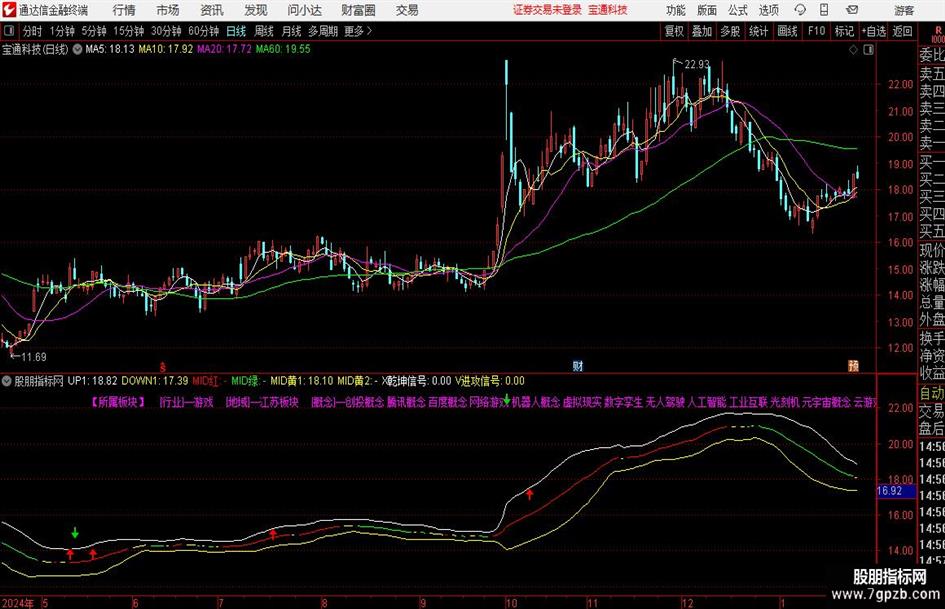This screenshot has width=945, height=609.
Task: Click the 复权 toolbar button
Action: click(674, 31)
